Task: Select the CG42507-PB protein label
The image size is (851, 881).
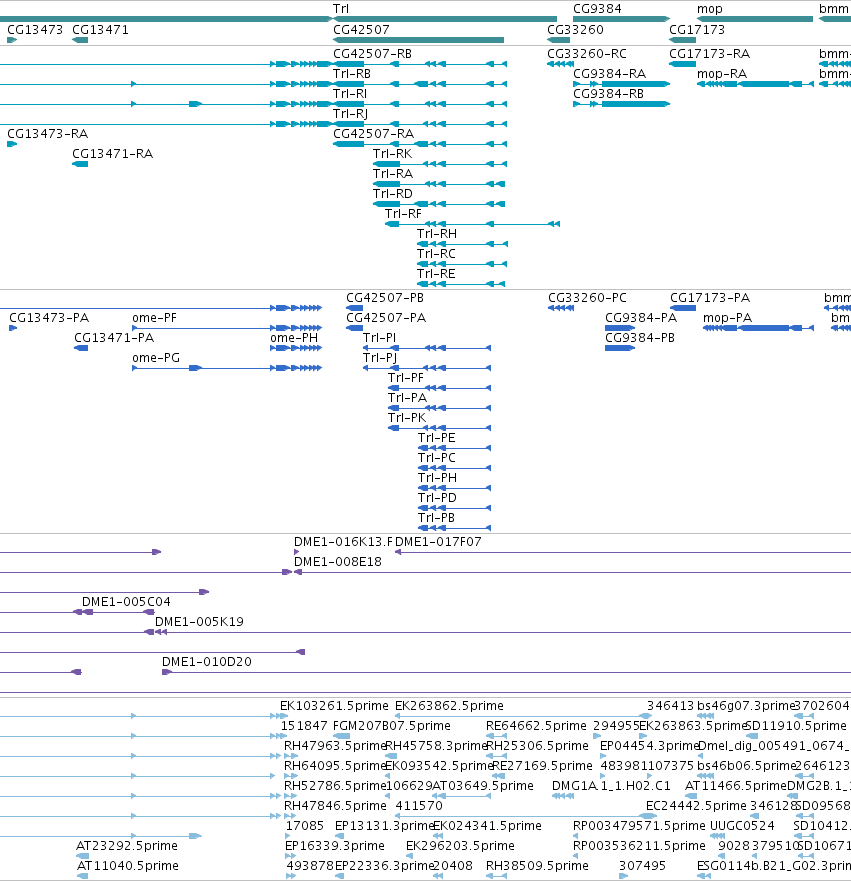Action: click(385, 297)
